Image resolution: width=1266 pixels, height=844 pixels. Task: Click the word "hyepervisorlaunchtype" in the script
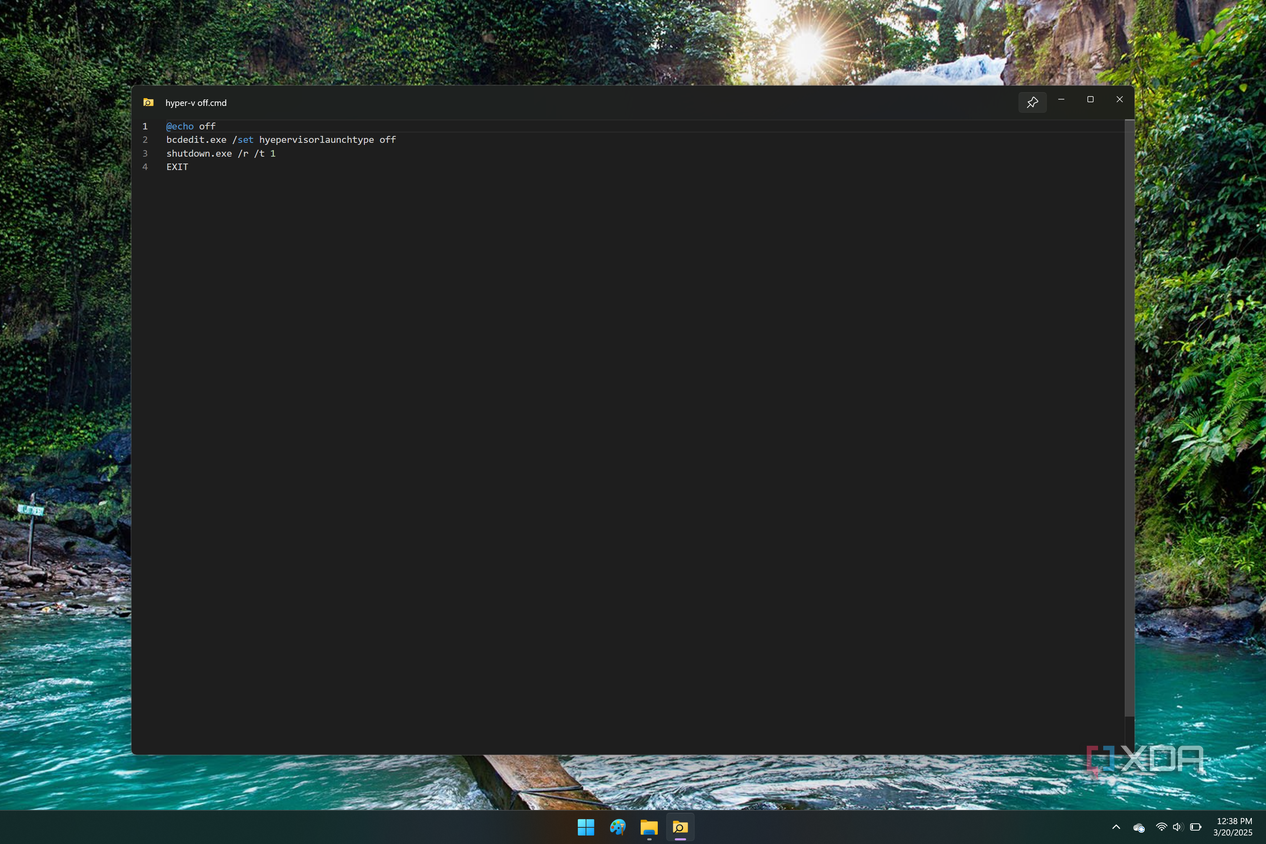(x=316, y=140)
